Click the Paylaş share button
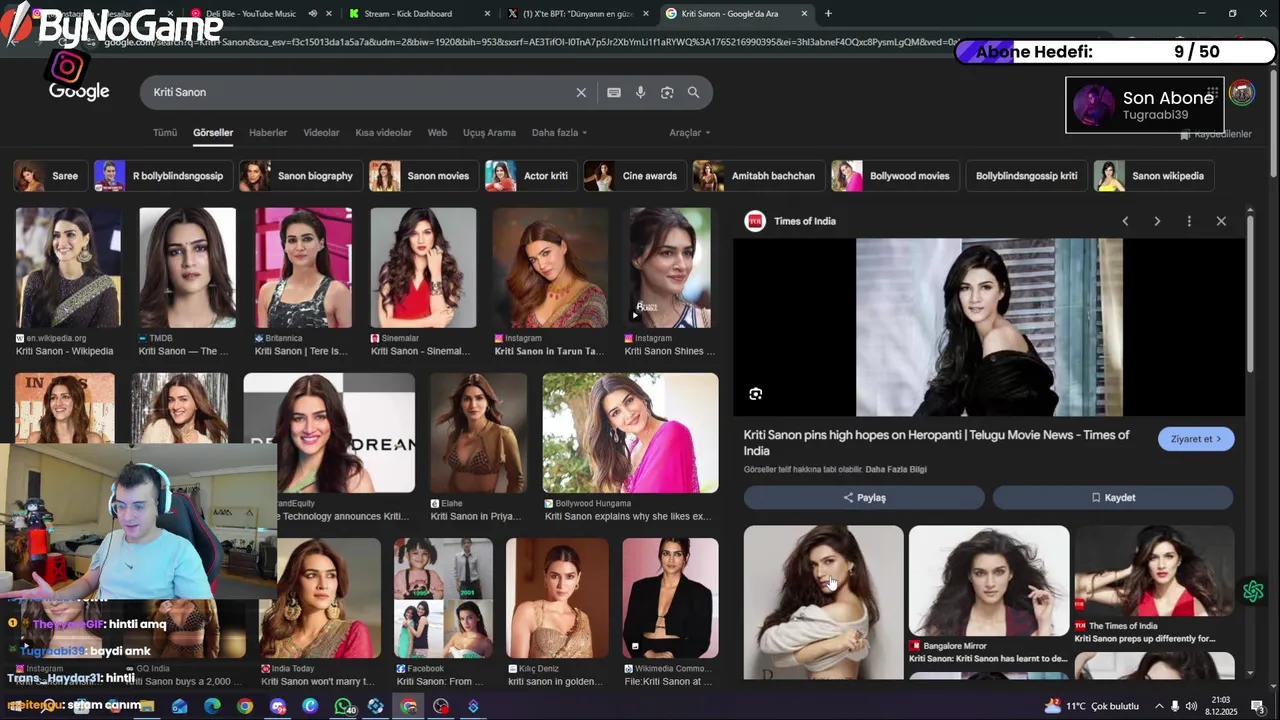The height and width of the screenshot is (720, 1280). pyautogui.click(x=864, y=498)
